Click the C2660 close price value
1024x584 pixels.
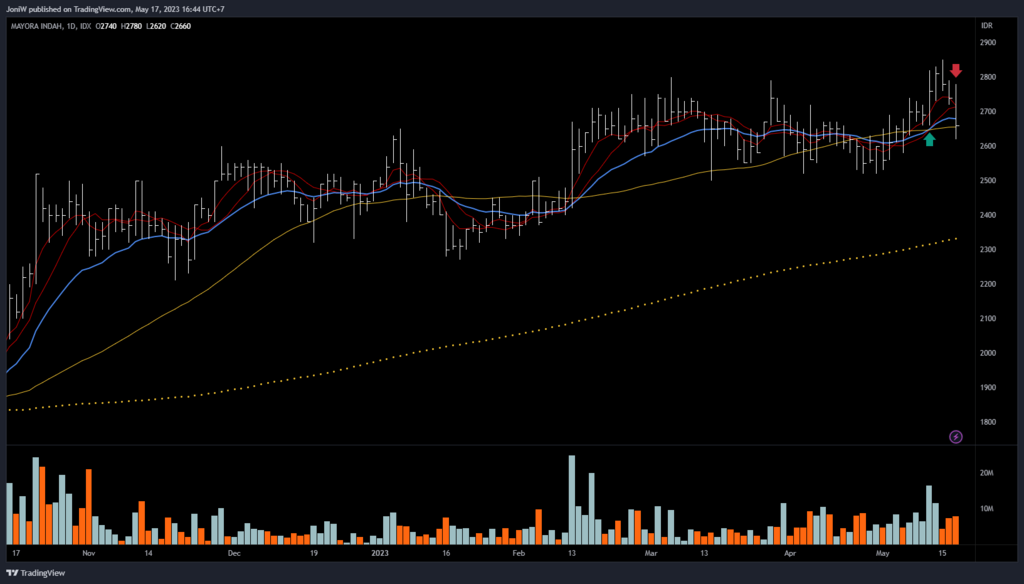[179, 25]
